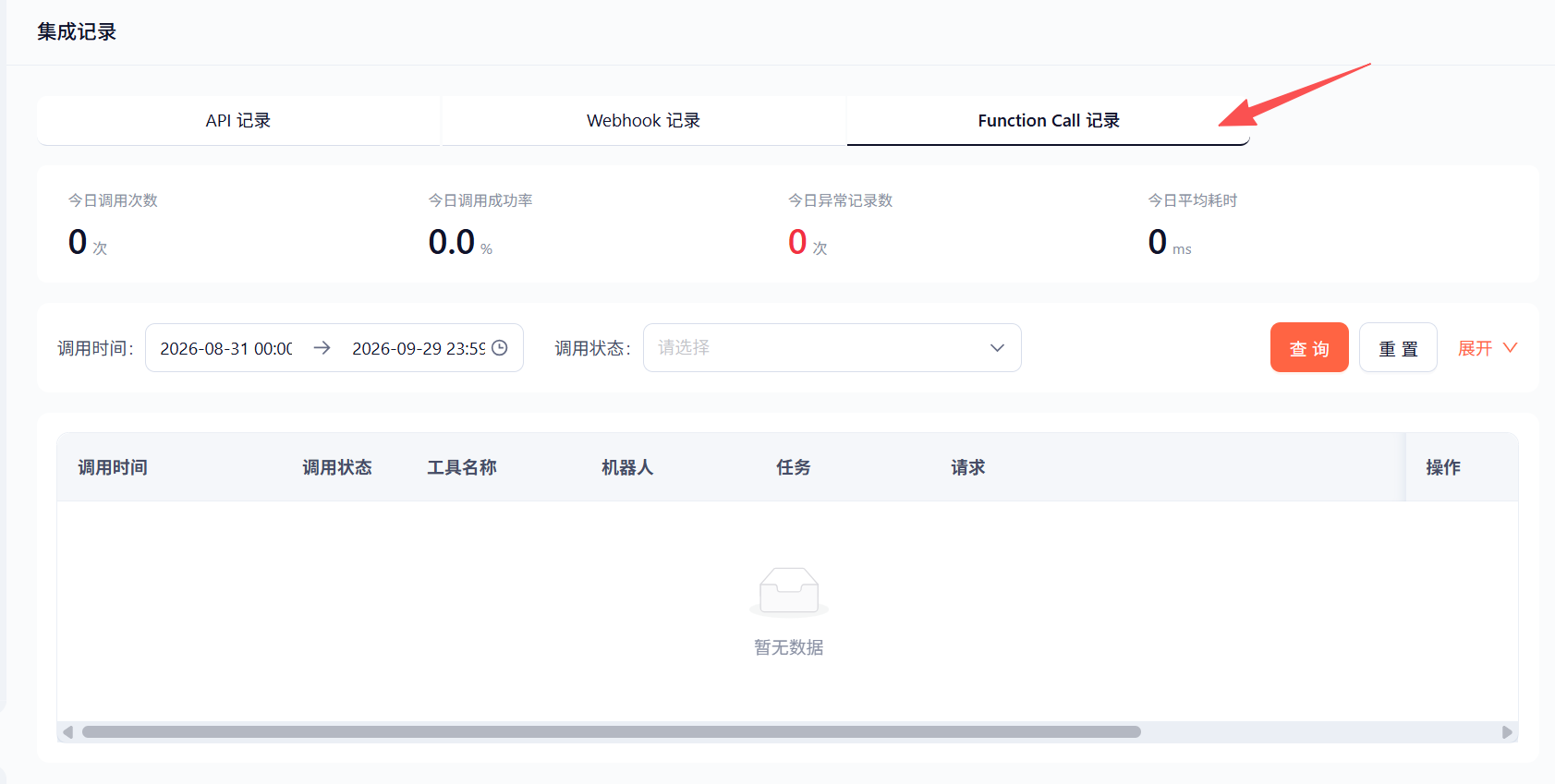Click the right scroll arrow of table
1555x784 pixels.
pos(1507,732)
